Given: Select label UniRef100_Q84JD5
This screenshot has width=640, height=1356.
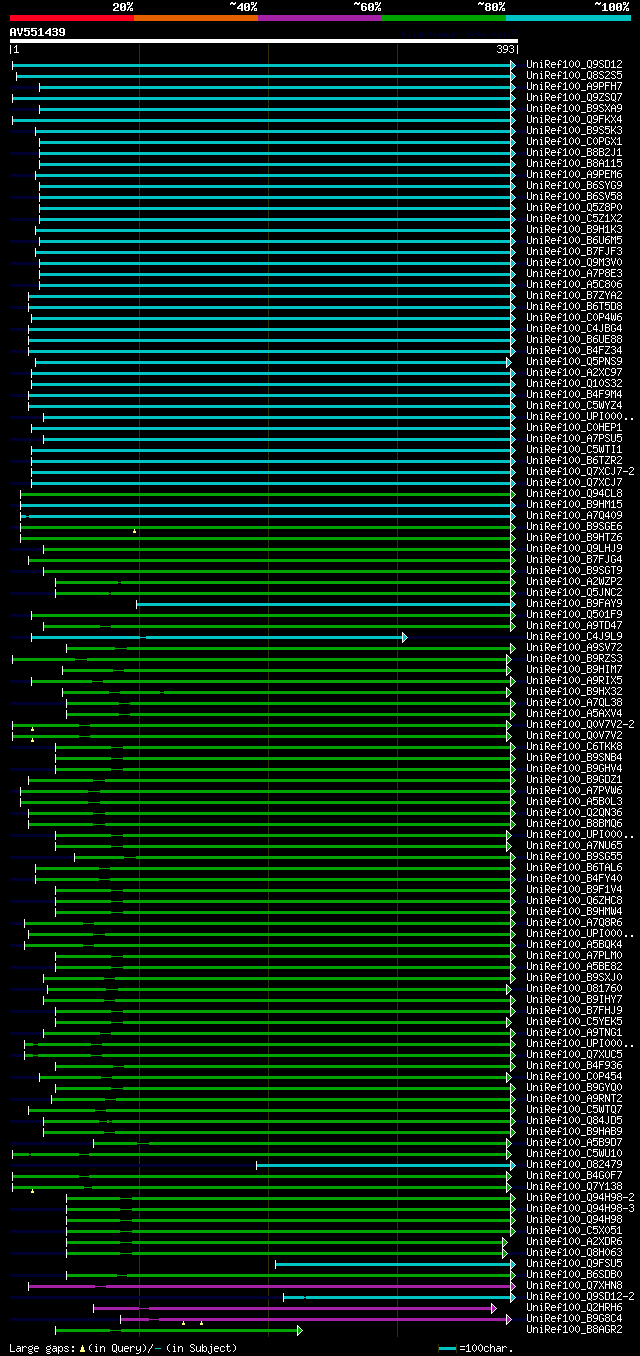Looking at the screenshot, I should point(574,1121).
